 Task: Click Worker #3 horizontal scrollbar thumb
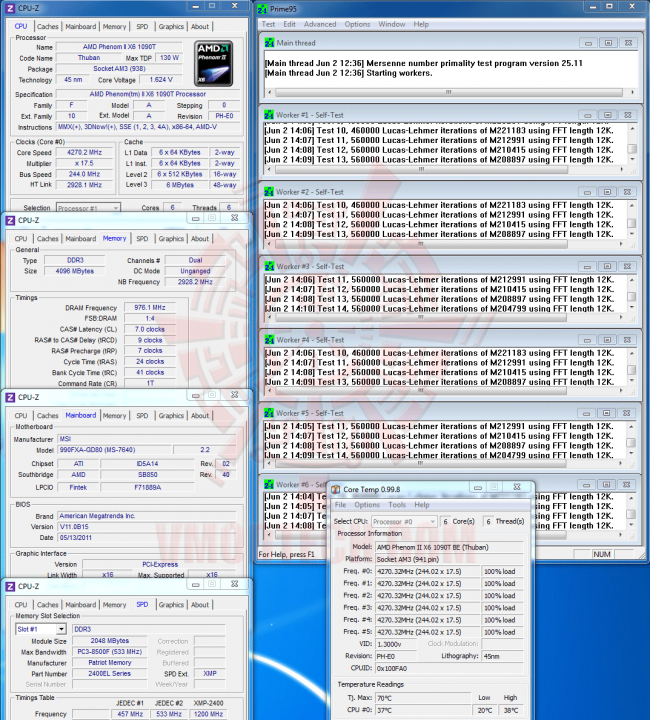(x=421, y=317)
